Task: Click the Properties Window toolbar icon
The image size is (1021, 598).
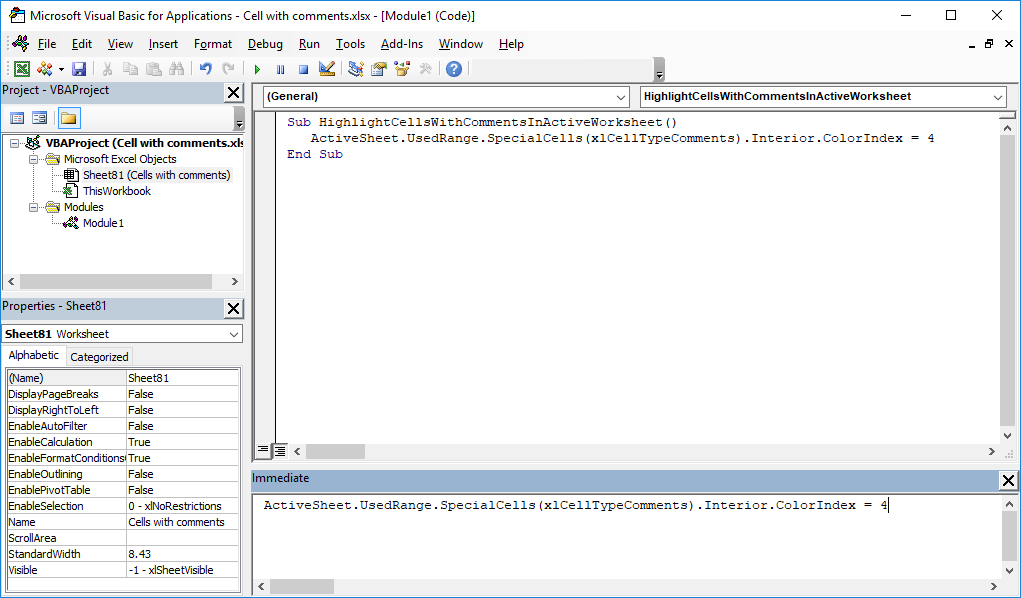Action: tap(377, 68)
